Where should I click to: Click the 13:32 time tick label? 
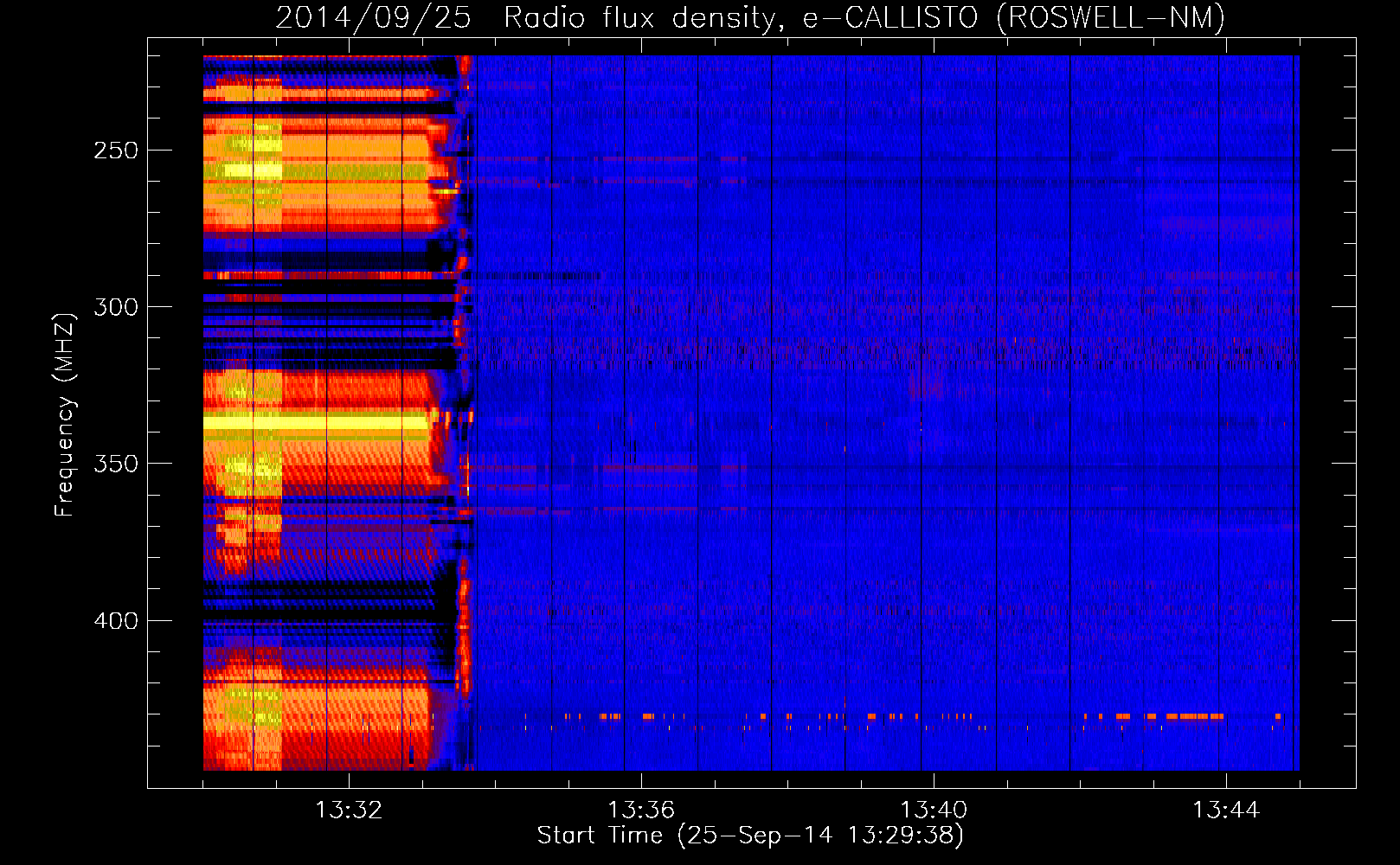[349, 811]
